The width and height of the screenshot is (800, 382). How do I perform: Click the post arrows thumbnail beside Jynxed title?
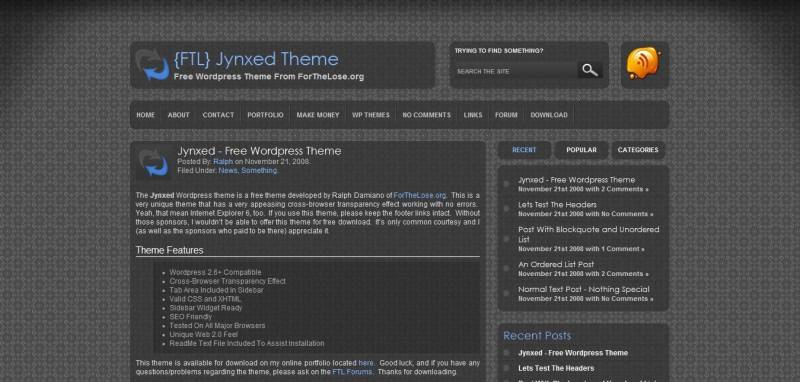point(154,163)
